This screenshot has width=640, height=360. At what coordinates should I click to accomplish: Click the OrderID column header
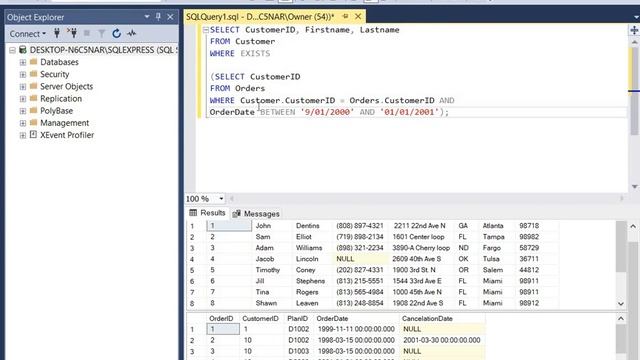(x=221, y=318)
